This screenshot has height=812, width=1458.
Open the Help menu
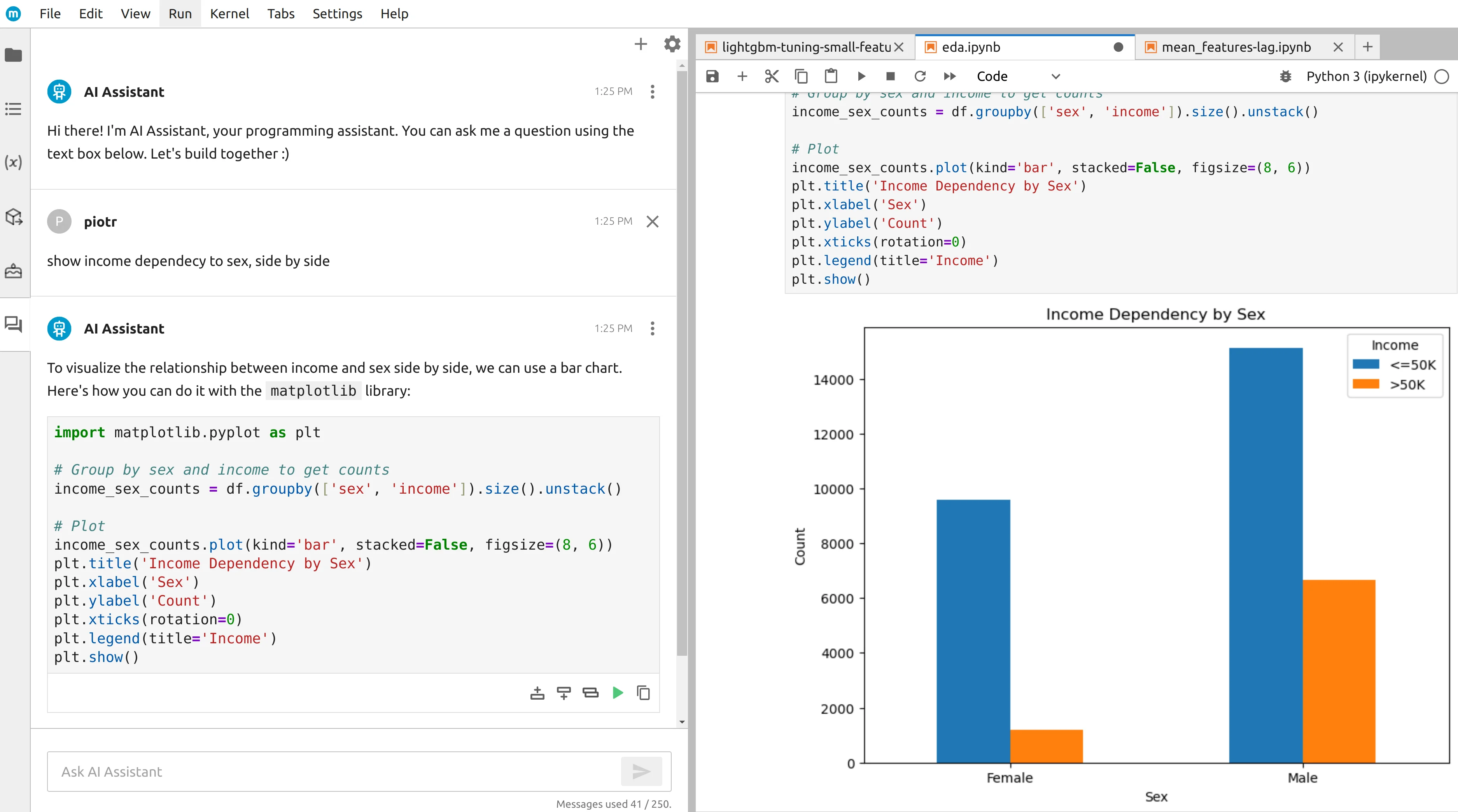pyautogui.click(x=394, y=14)
